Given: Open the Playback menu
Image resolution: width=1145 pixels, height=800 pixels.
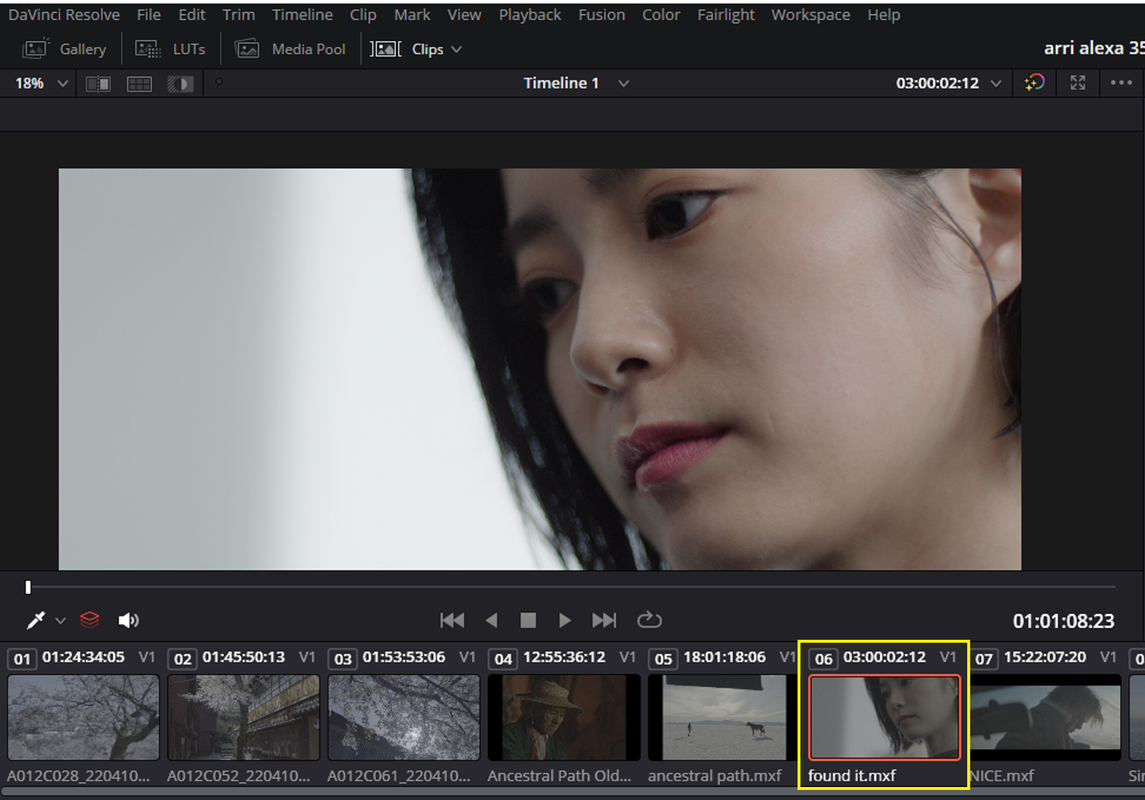Looking at the screenshot, I should [530, 15].
